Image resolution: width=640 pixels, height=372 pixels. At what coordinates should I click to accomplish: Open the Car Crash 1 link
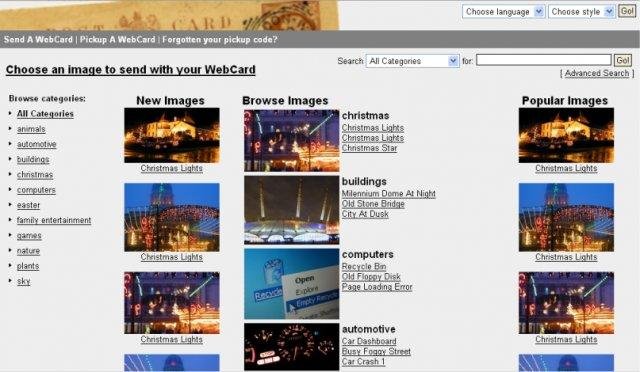363,361
